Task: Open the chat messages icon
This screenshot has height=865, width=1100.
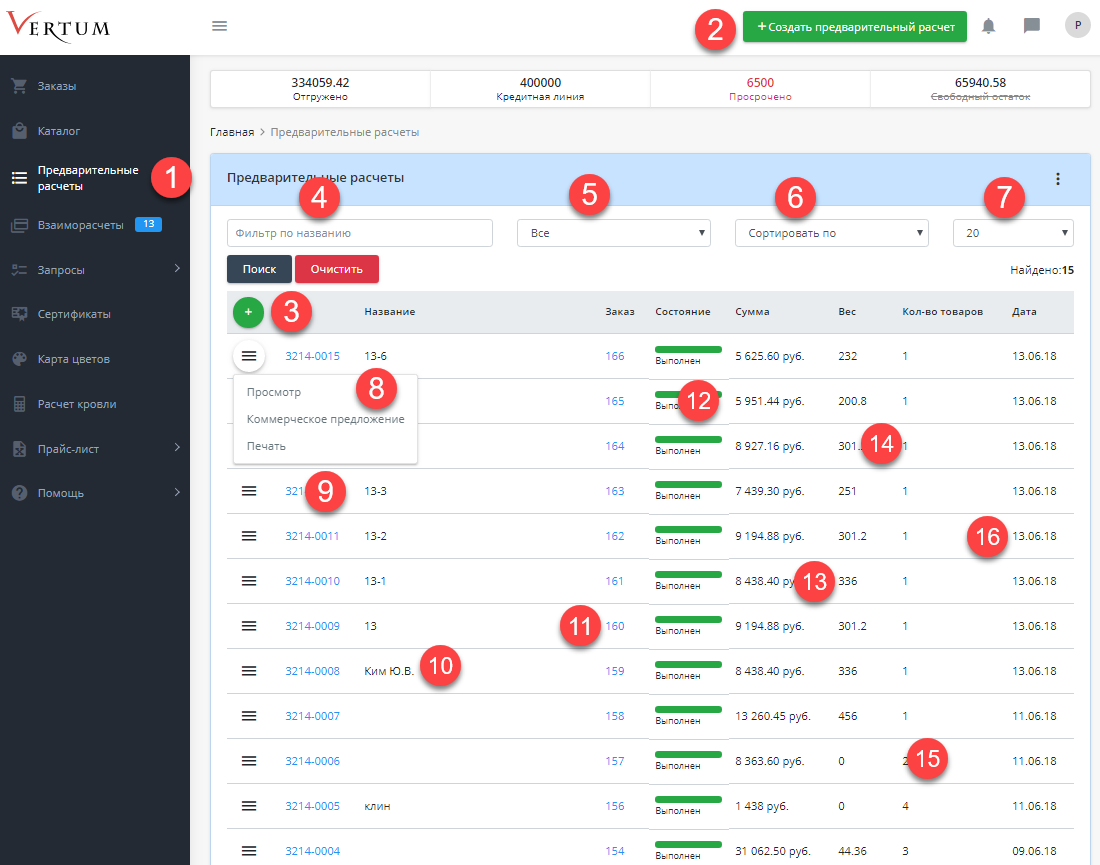Action: point(1032,26)
